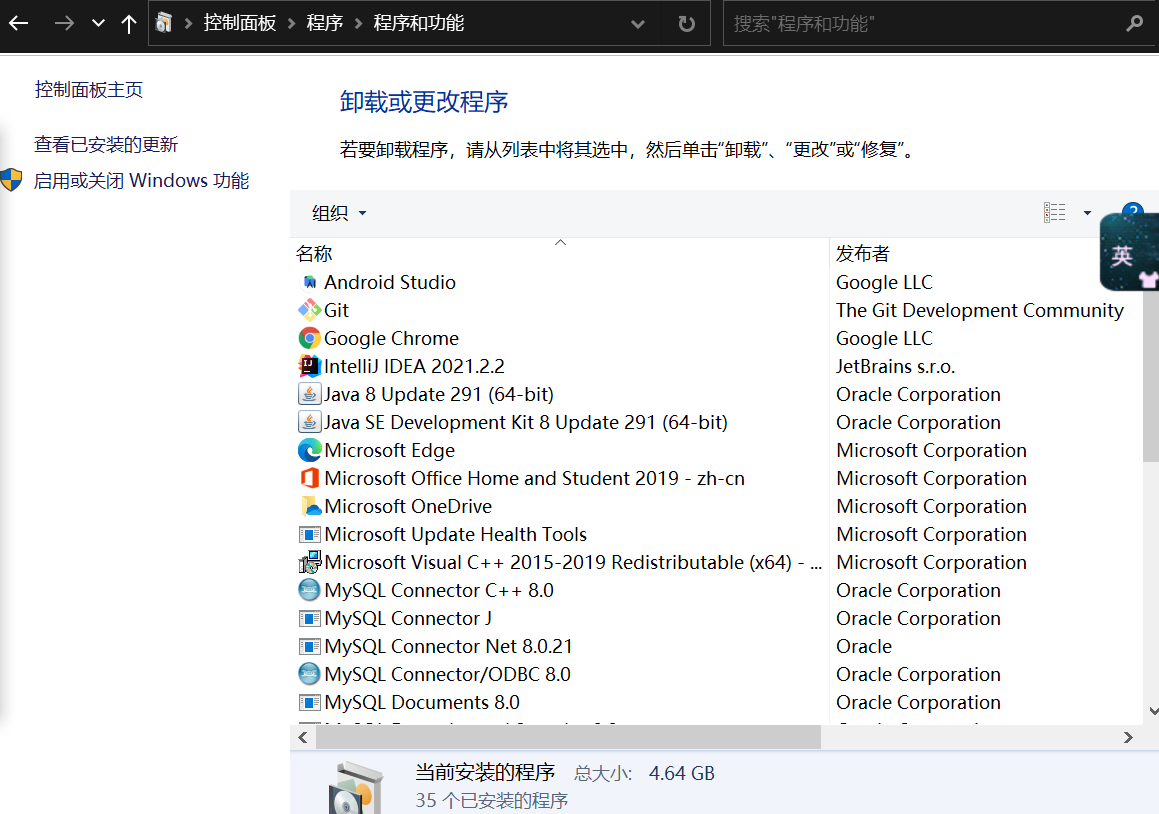Open the view options dropdown arrow
1159x814 pixels.
tap(1087, 213)
